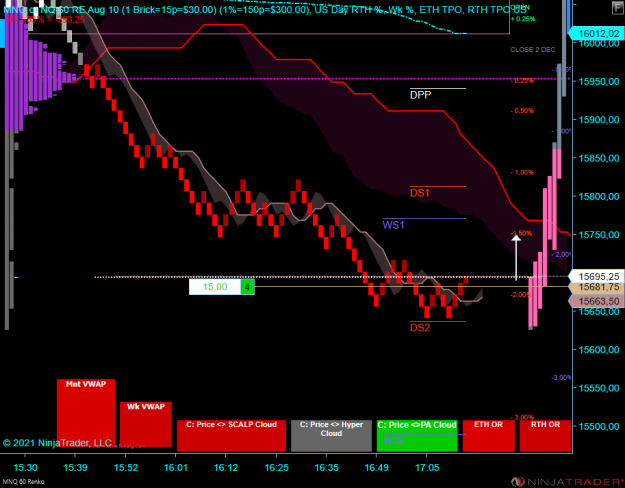Viewport: 625px width, 488px height.
Task: Click the 16:25 time axis label
Action: pos(276,467)
